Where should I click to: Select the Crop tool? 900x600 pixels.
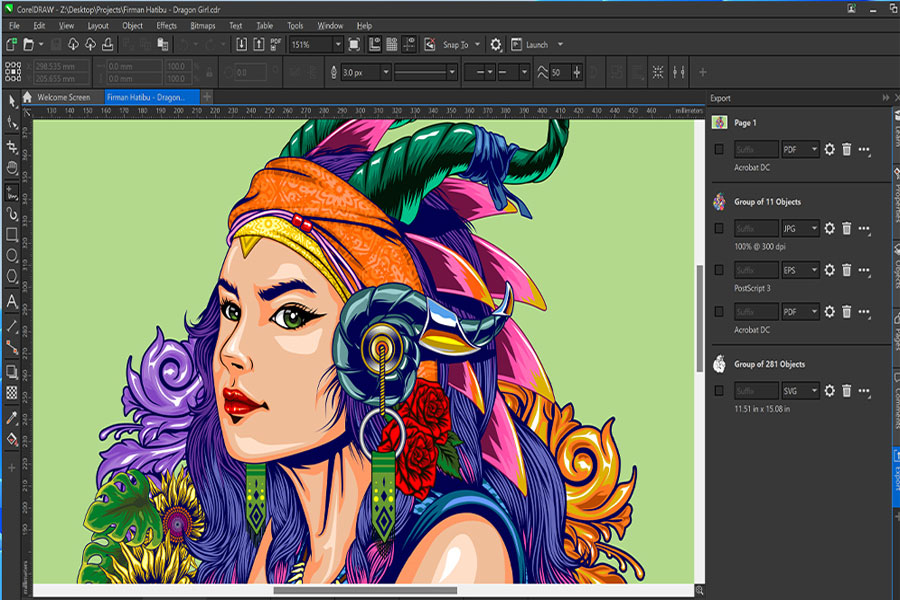point(12,146)
